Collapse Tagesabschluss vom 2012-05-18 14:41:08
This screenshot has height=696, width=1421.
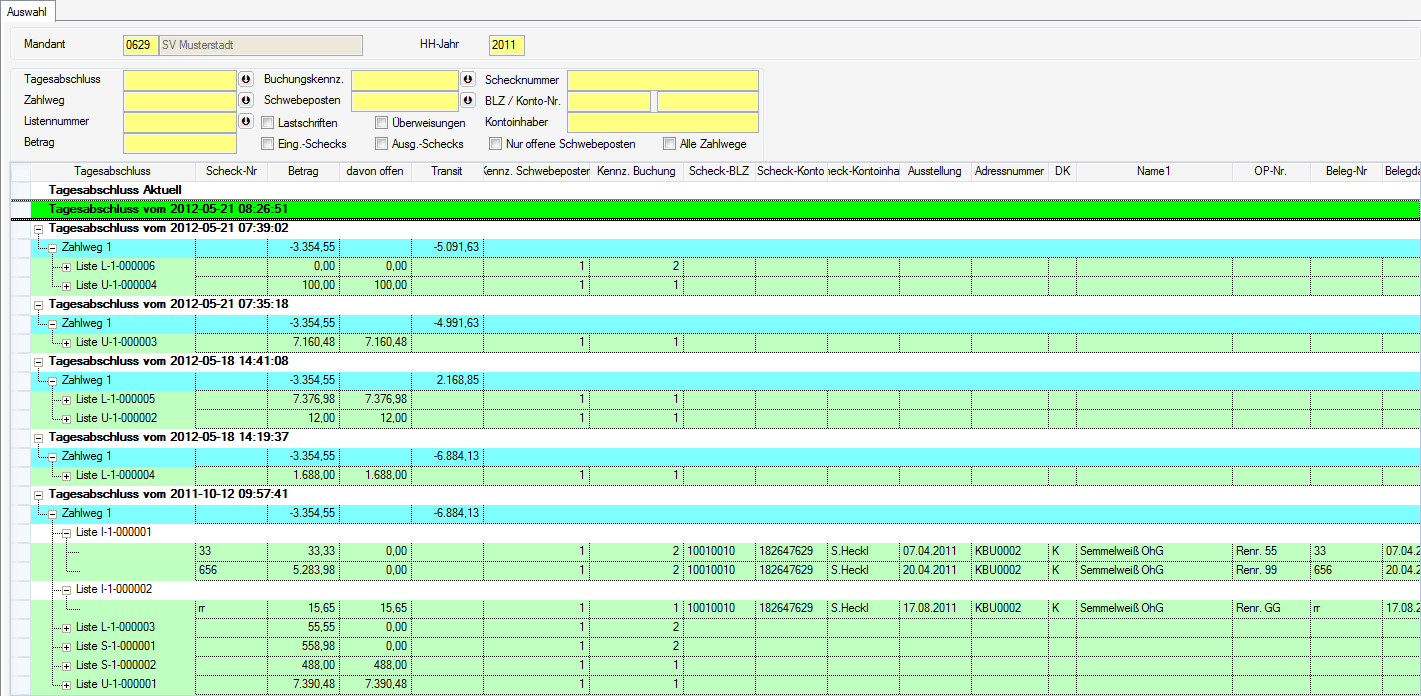(x=38, y=362)
